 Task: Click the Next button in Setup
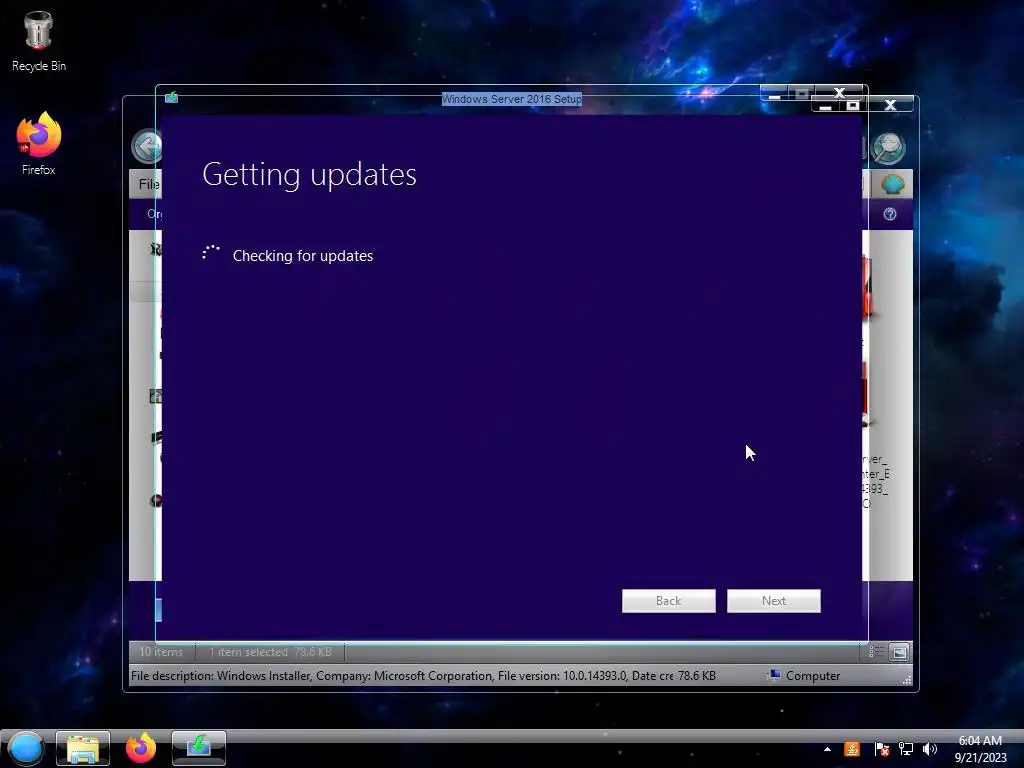tap(774, 601)
